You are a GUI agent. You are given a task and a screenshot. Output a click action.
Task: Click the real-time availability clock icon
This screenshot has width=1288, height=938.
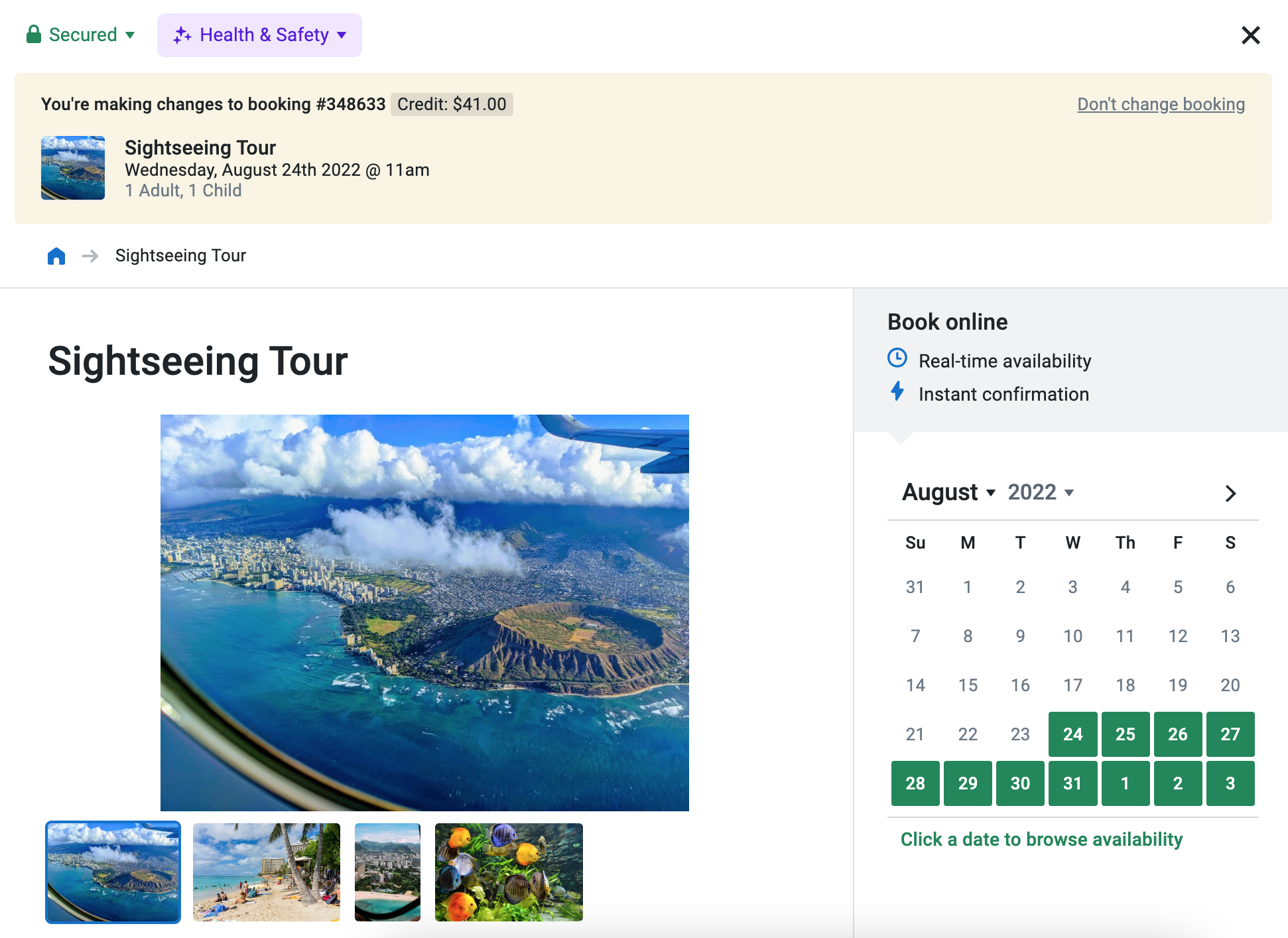[897, 358]
